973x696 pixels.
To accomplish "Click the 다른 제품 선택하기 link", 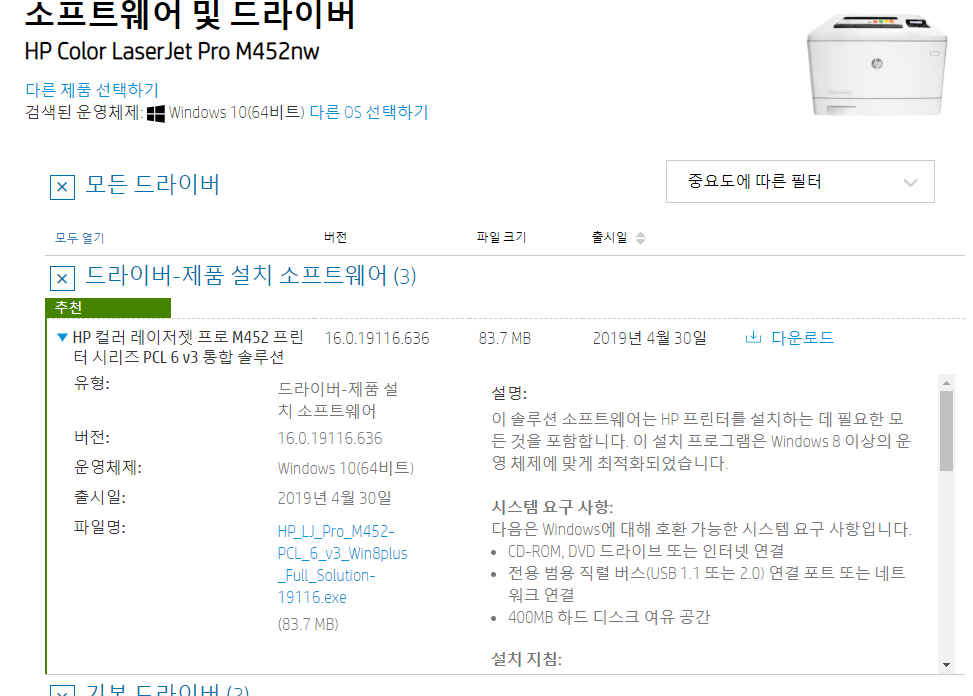I will coord(92,90).
